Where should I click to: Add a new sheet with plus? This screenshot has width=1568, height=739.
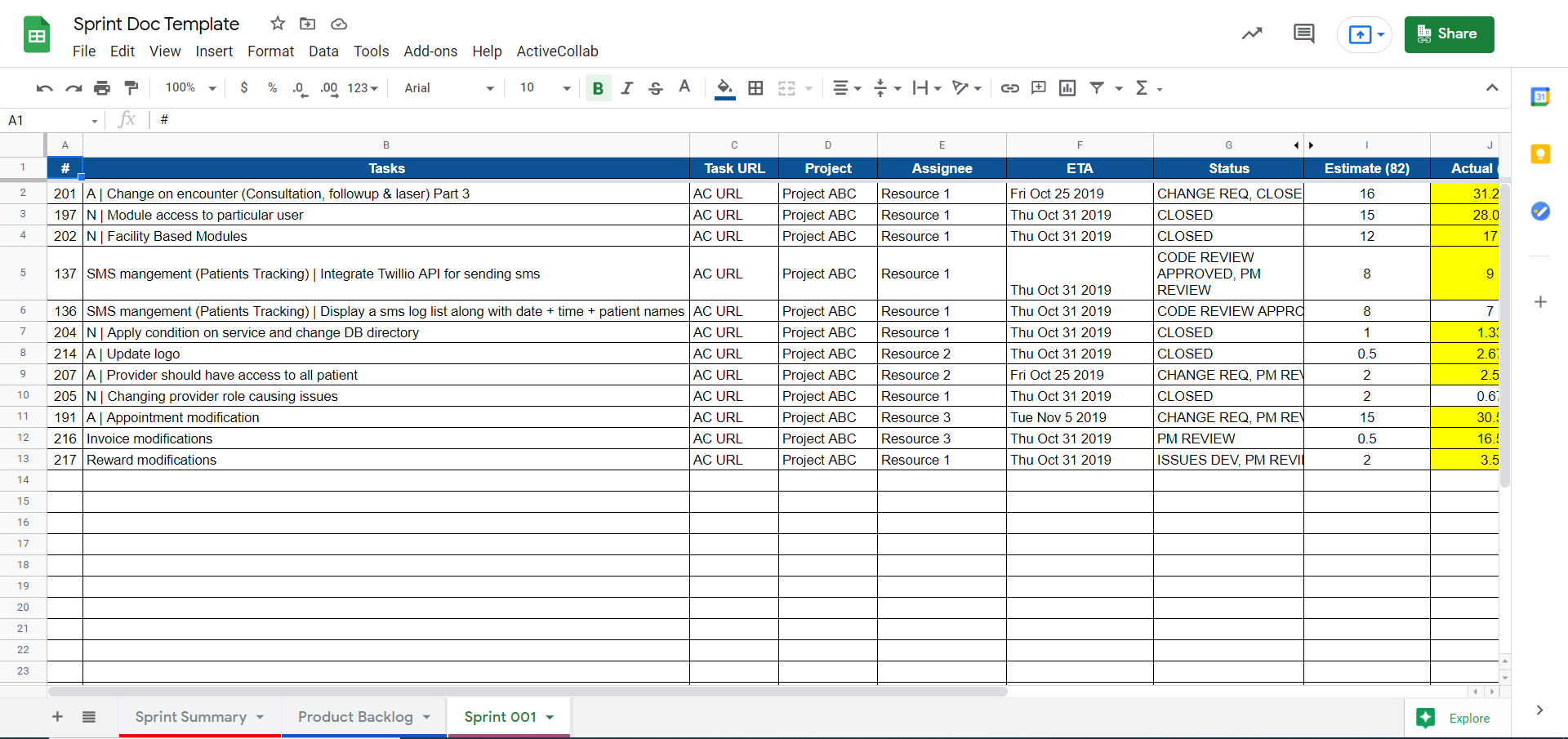[x=57, y=717]
